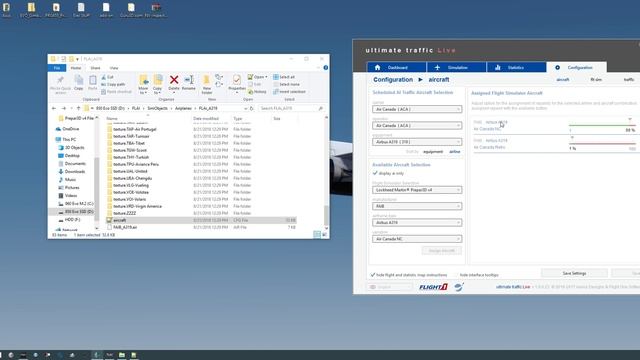Click round globe logo beside FLIGHT1
Screen dimensions: 640x360
(459, 287)
